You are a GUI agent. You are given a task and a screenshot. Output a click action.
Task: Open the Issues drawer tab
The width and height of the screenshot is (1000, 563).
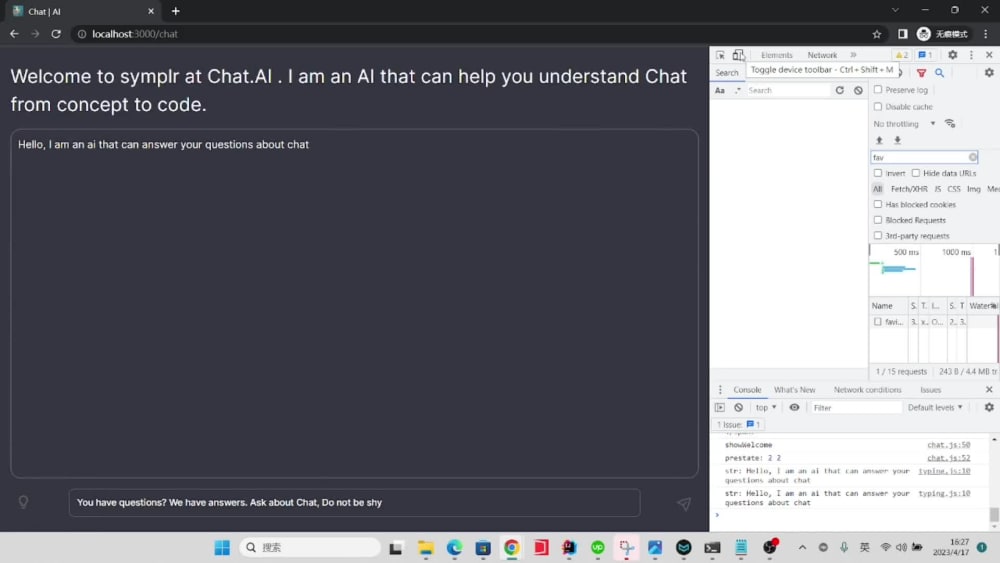[x=930, y=390]
